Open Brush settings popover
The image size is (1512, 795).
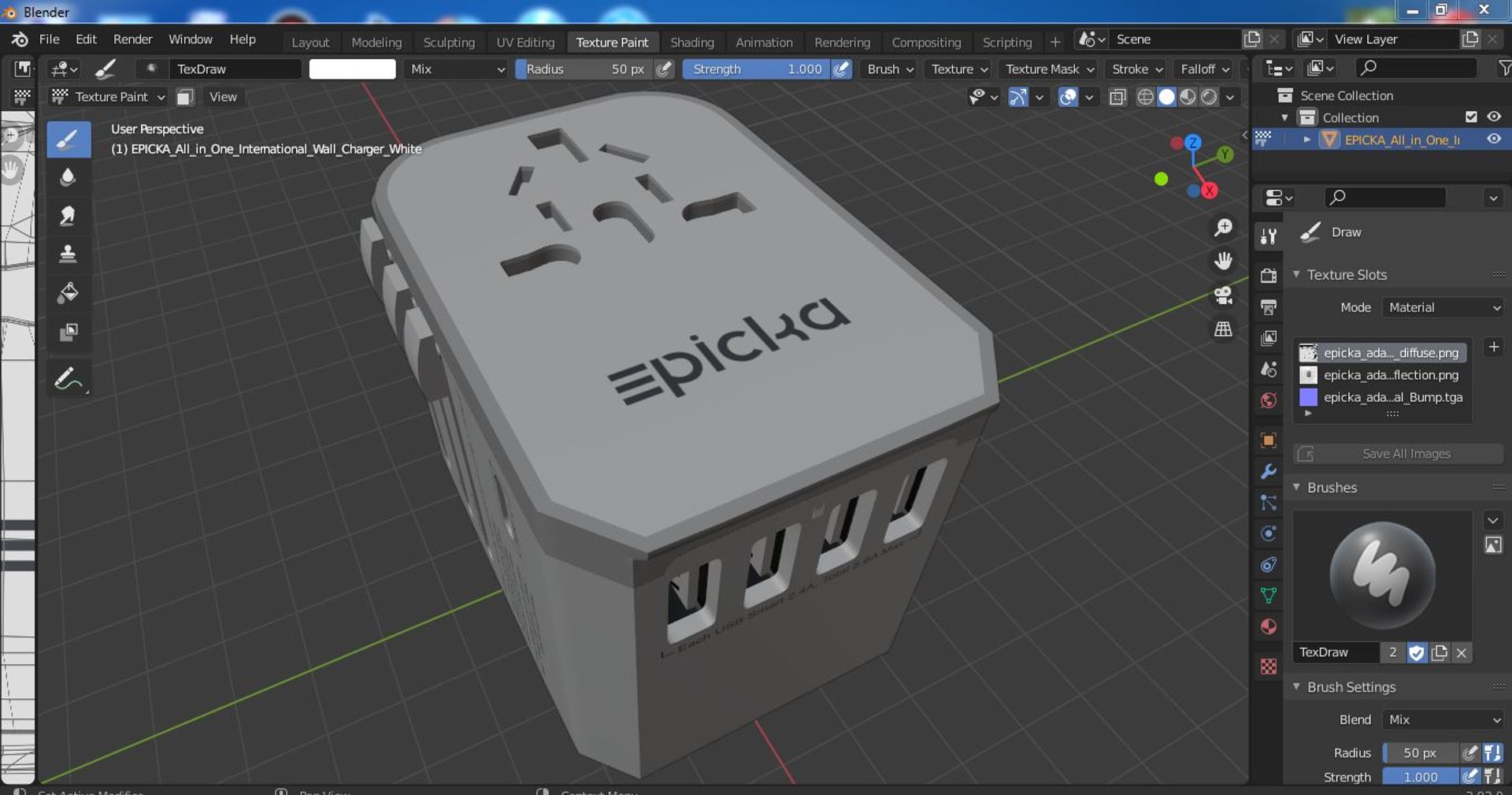(890, 69)
